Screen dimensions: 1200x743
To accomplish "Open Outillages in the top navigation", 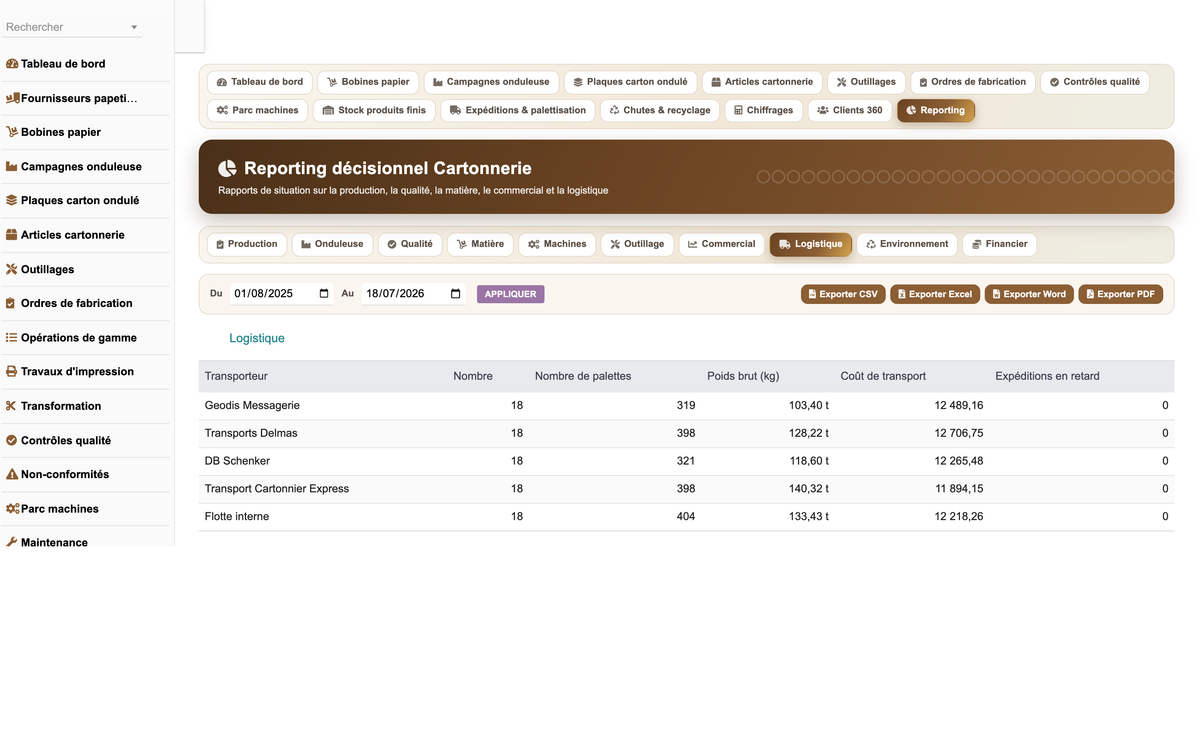I will (866, 82).
